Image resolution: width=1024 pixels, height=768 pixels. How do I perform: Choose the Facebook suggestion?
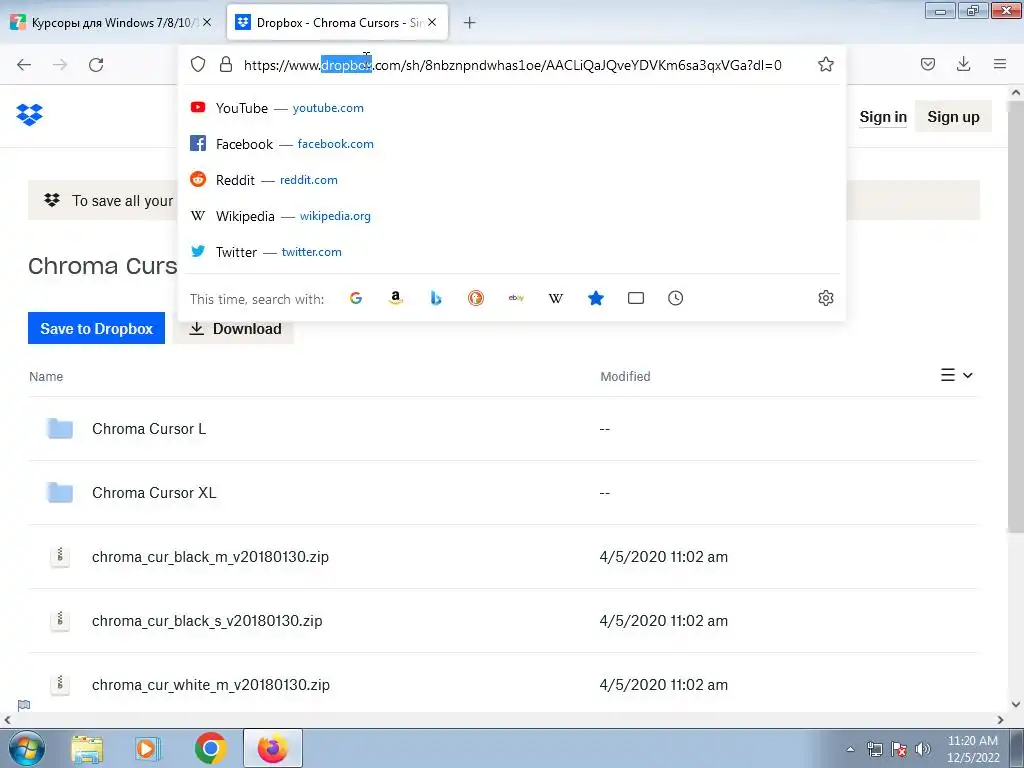pos(512,144)
